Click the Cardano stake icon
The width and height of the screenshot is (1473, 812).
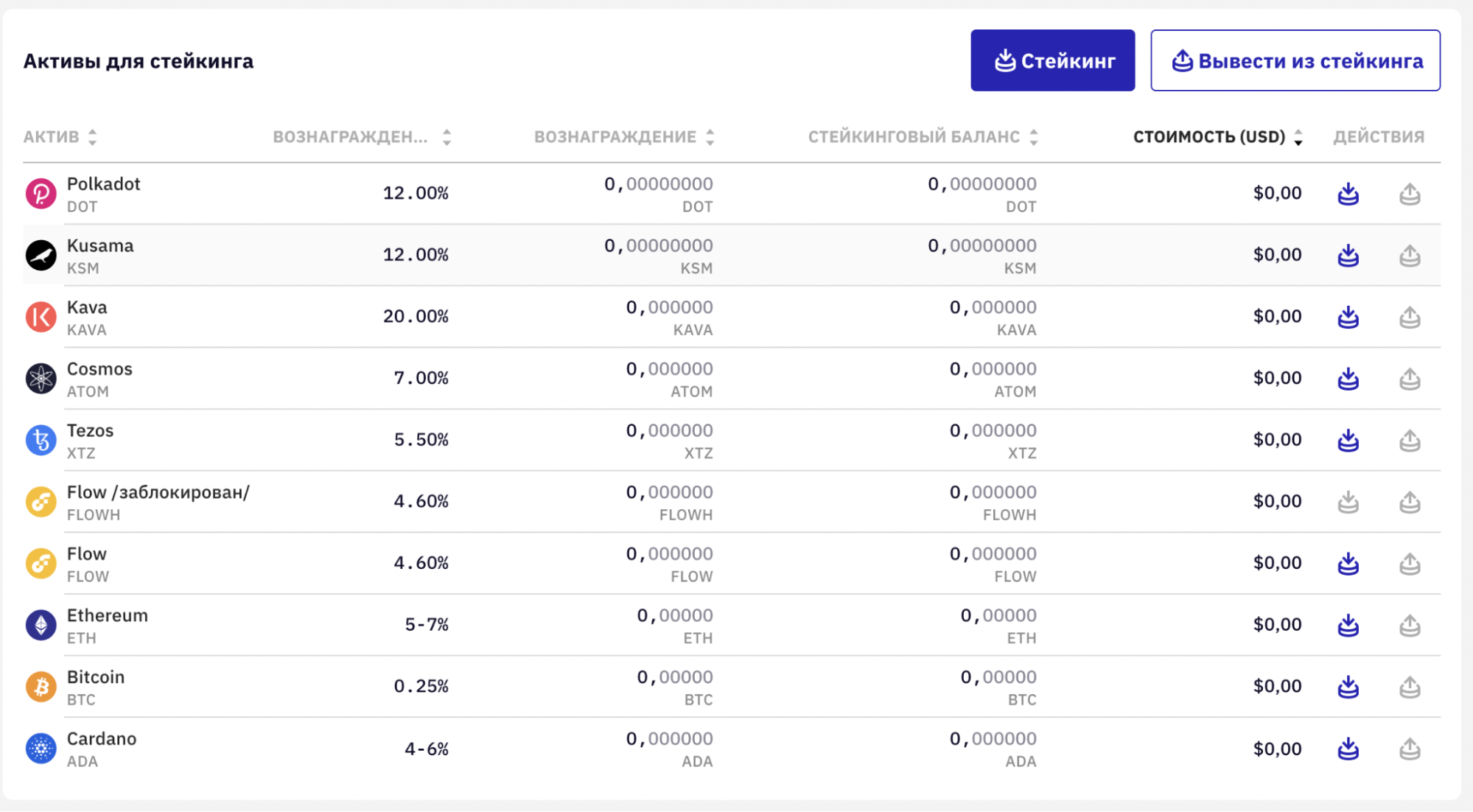point(1348,749)
